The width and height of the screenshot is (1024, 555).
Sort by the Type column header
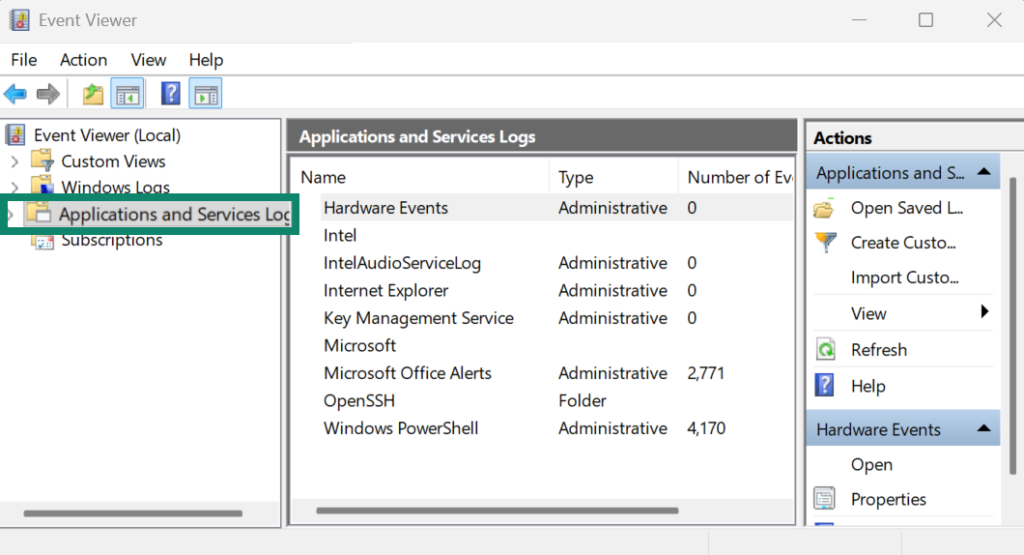(576, 177)
